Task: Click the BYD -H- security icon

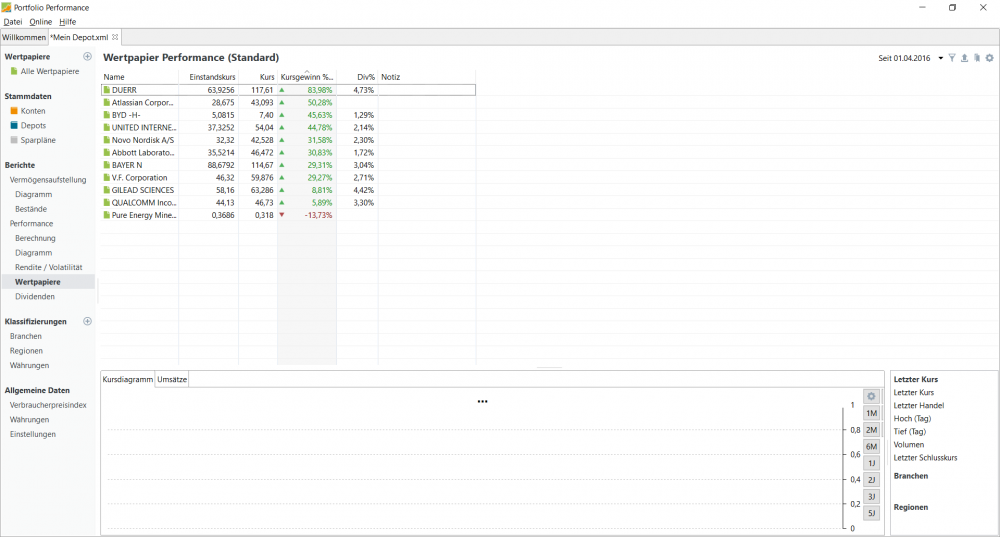Action: click(x=107, y=115)
